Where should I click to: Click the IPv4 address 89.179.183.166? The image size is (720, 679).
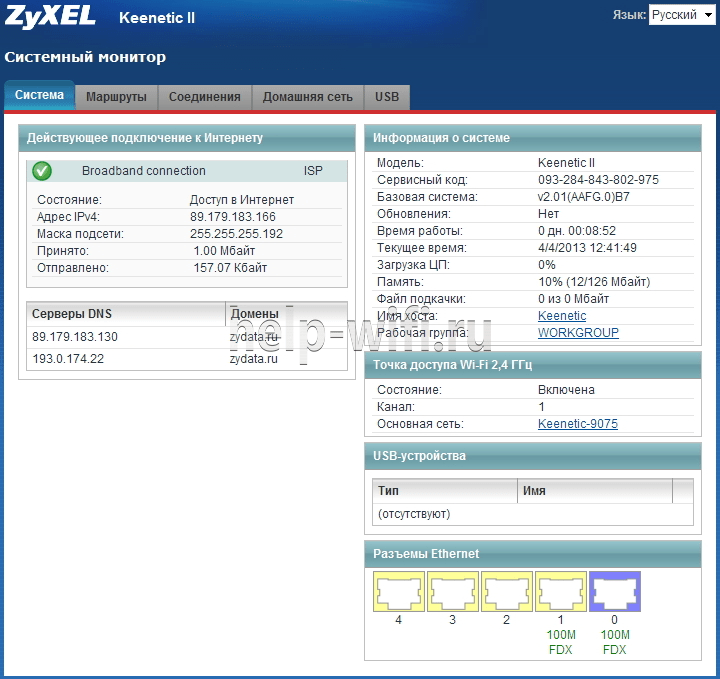coord(233,217)
